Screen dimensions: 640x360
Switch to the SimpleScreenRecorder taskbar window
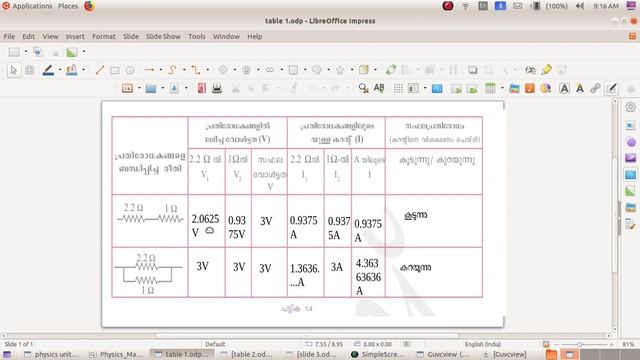pos(378,354)
